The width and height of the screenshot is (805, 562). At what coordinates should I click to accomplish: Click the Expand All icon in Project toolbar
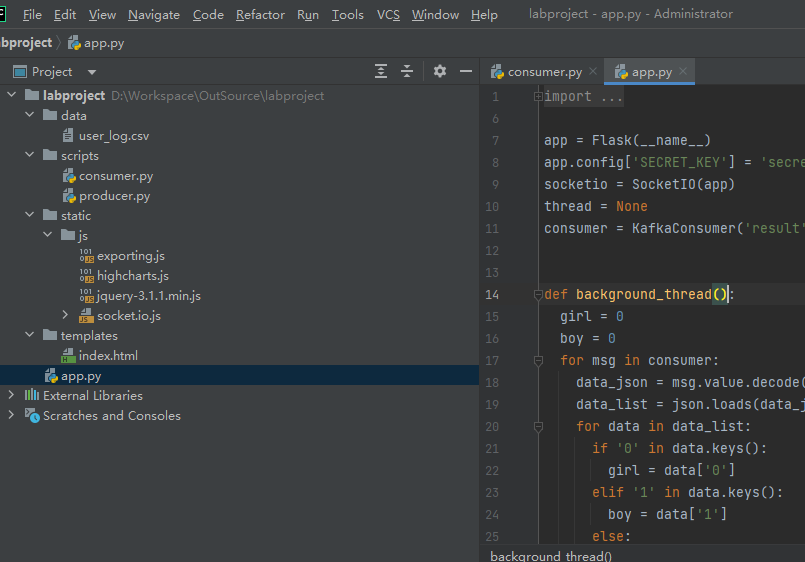[x=380, y=71]
